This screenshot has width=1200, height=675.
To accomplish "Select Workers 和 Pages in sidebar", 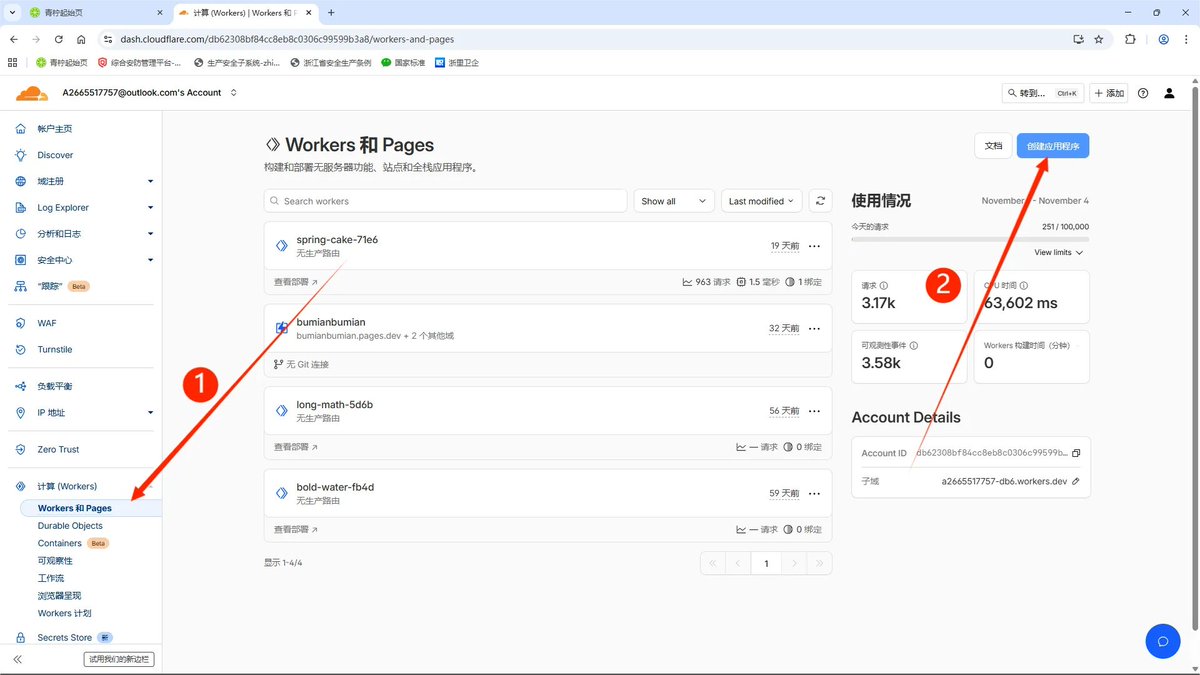I will click(x=75, y=508).
